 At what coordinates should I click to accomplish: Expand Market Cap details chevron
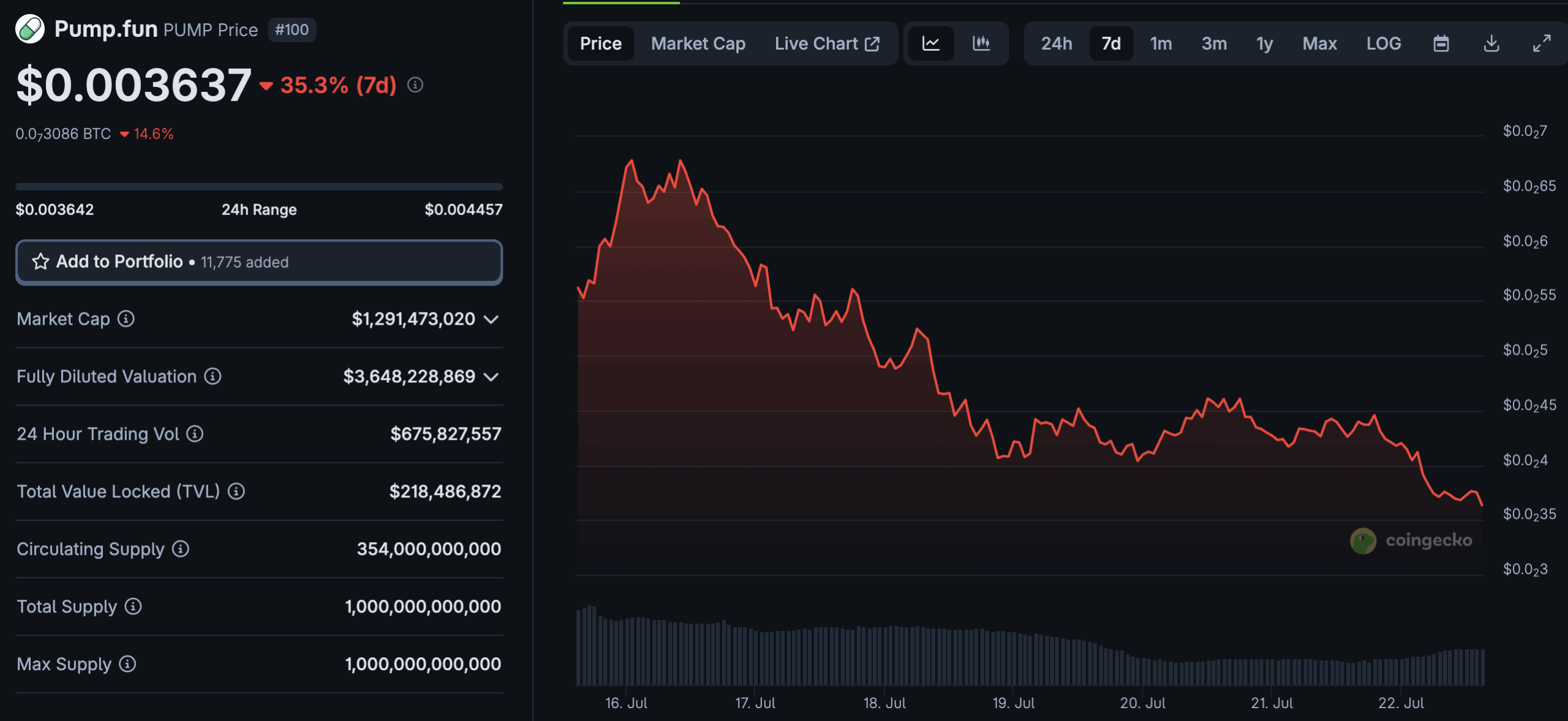tap(491, 319)
